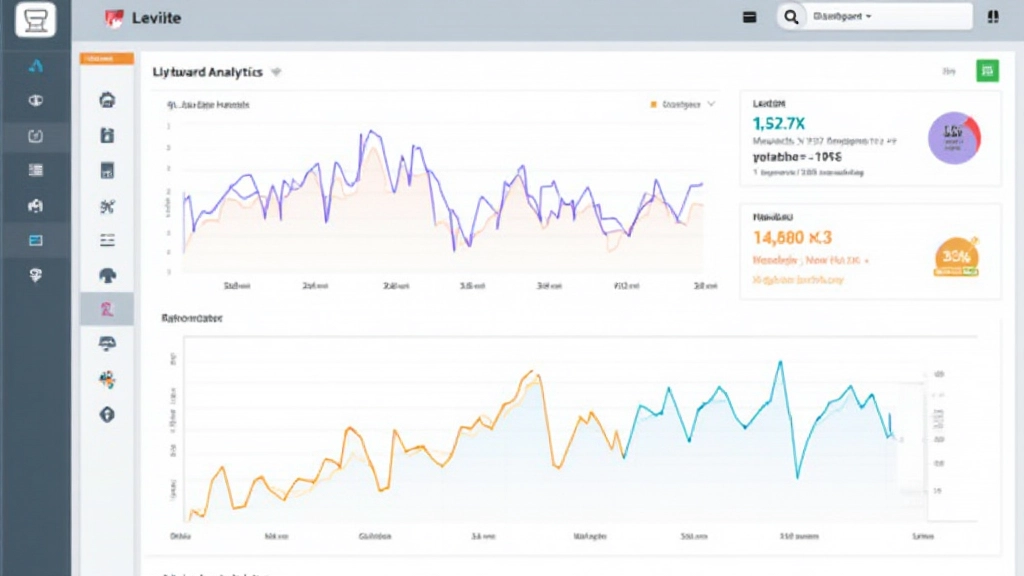
Task: Open the eye-shaped icon in dark sidebar
Action: pyautogui.click(x=36, y=101)
